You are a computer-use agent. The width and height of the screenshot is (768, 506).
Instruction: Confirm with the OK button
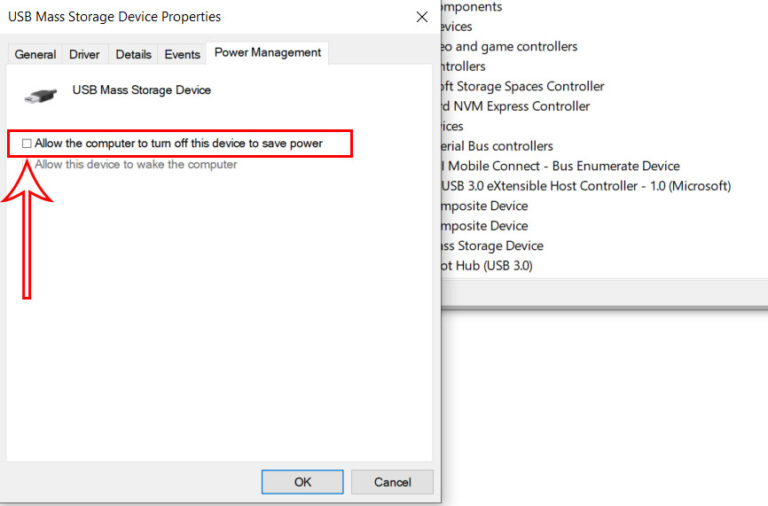(302, 482)
